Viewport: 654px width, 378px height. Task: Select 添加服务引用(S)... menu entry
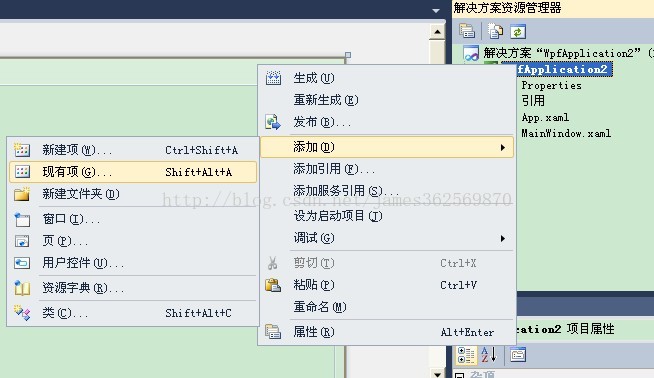click(387, 191)
